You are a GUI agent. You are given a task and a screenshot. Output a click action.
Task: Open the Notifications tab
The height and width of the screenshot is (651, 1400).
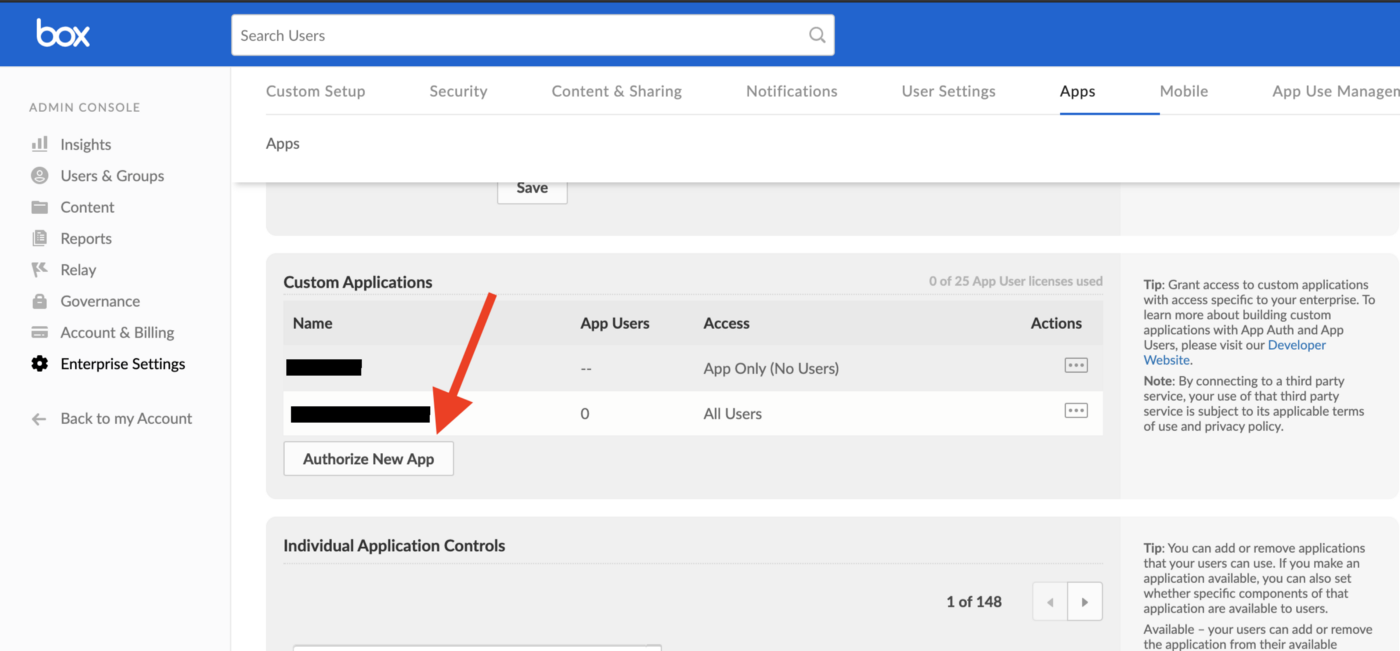(792, 91)
